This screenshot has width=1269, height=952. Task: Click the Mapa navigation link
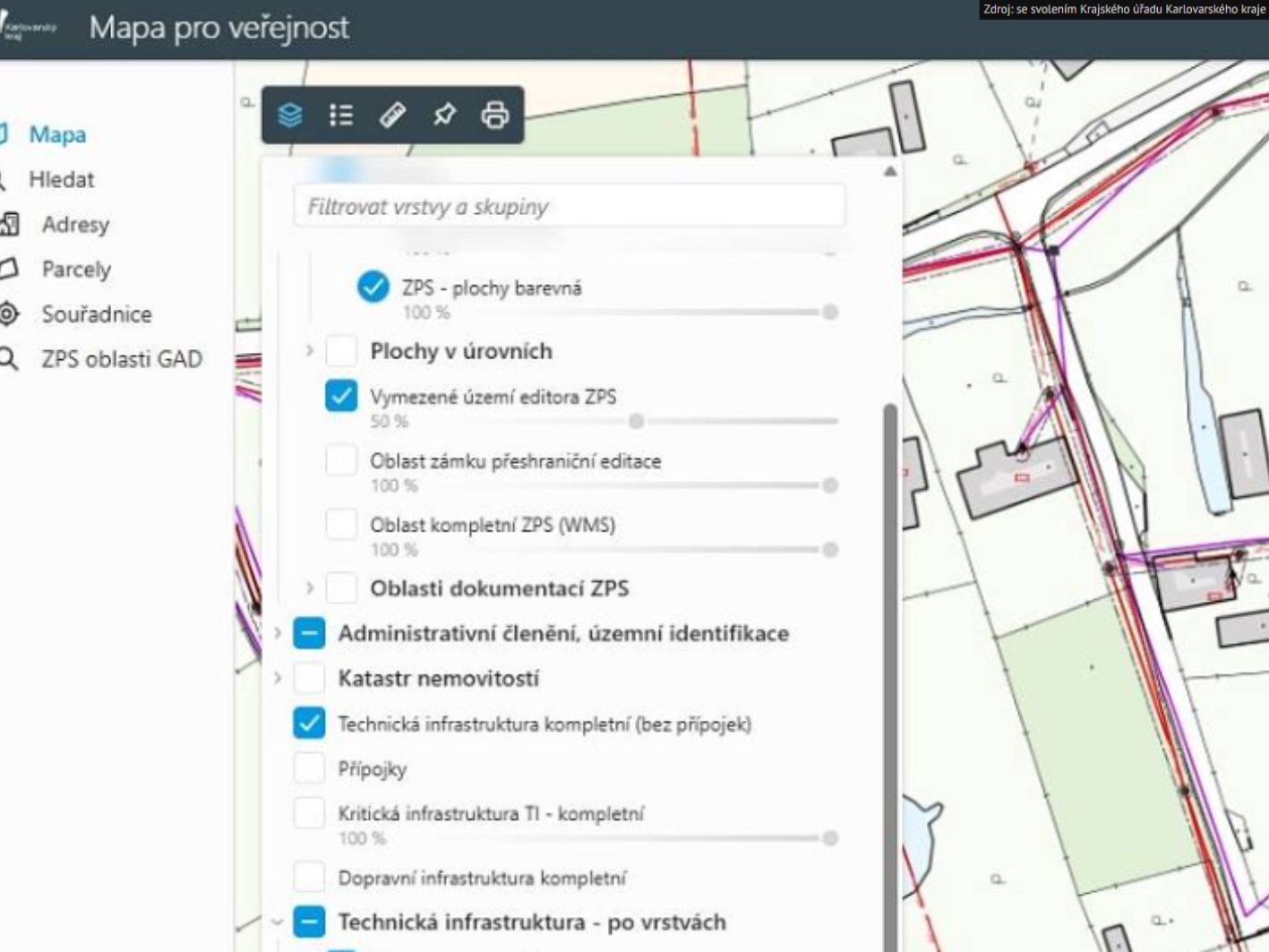click(57, 134)
